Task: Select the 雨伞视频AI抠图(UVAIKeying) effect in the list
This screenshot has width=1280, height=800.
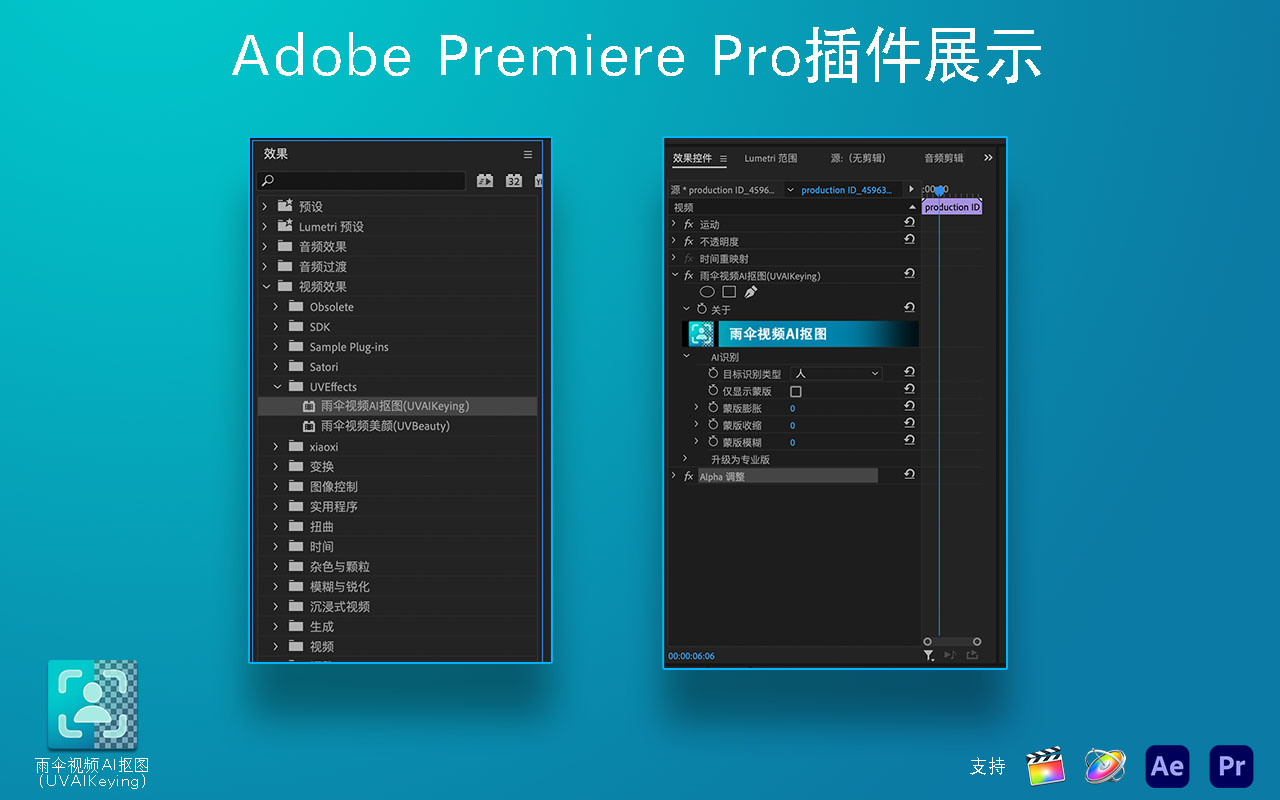Action: (x=397, y=406)
